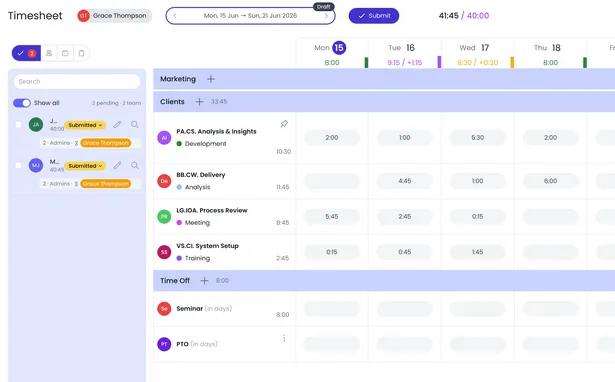This screenshot has height=382, width=615.
Task: Open Submitted status dropdown for MJ
Action: pos(85,166)
